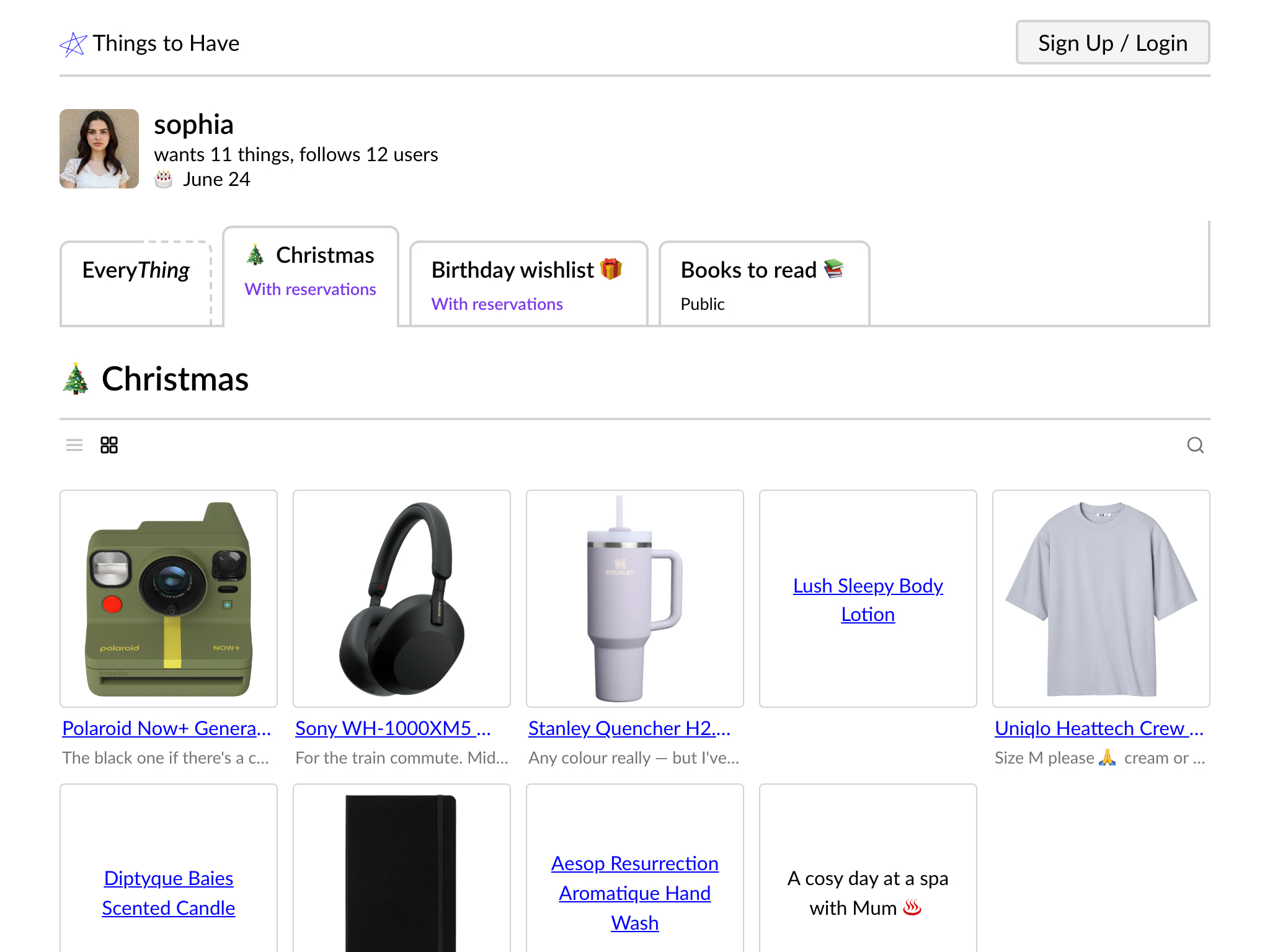Screen dimensions: 1270x952
Task: Open the EveryThing tab
Action: click(x=136, y=283)
